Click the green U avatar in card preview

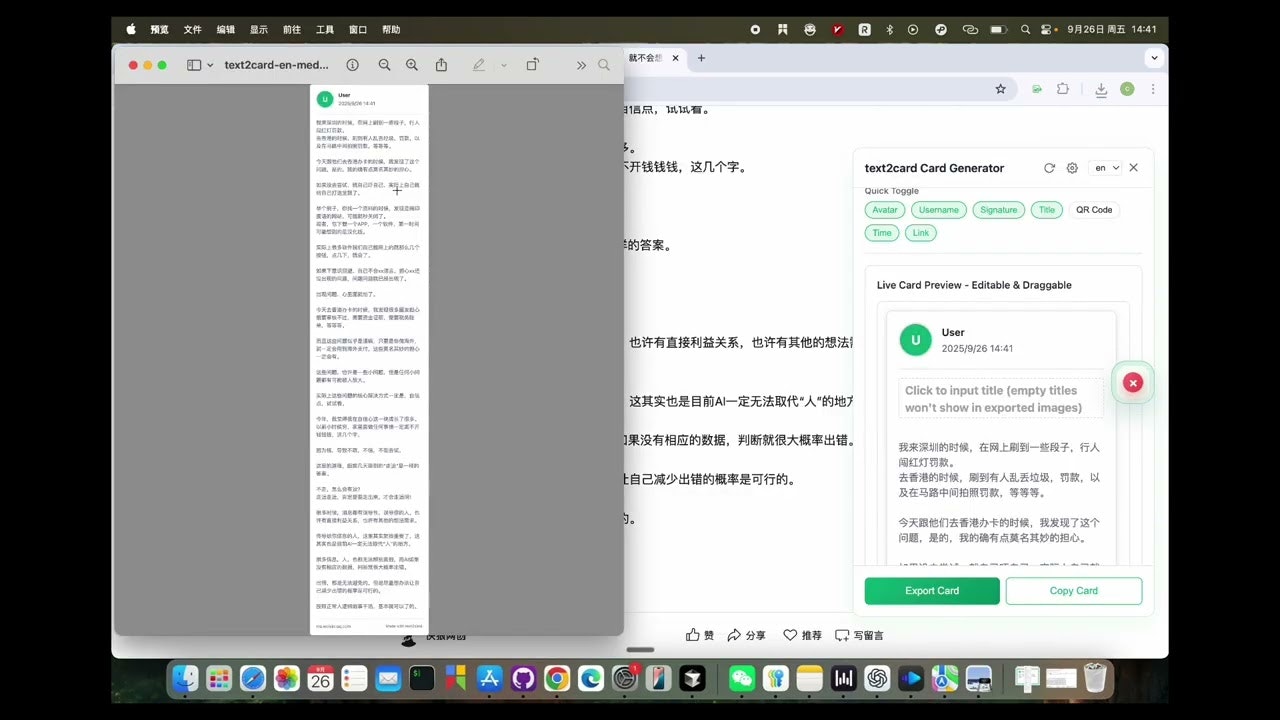tap(915, 340)
